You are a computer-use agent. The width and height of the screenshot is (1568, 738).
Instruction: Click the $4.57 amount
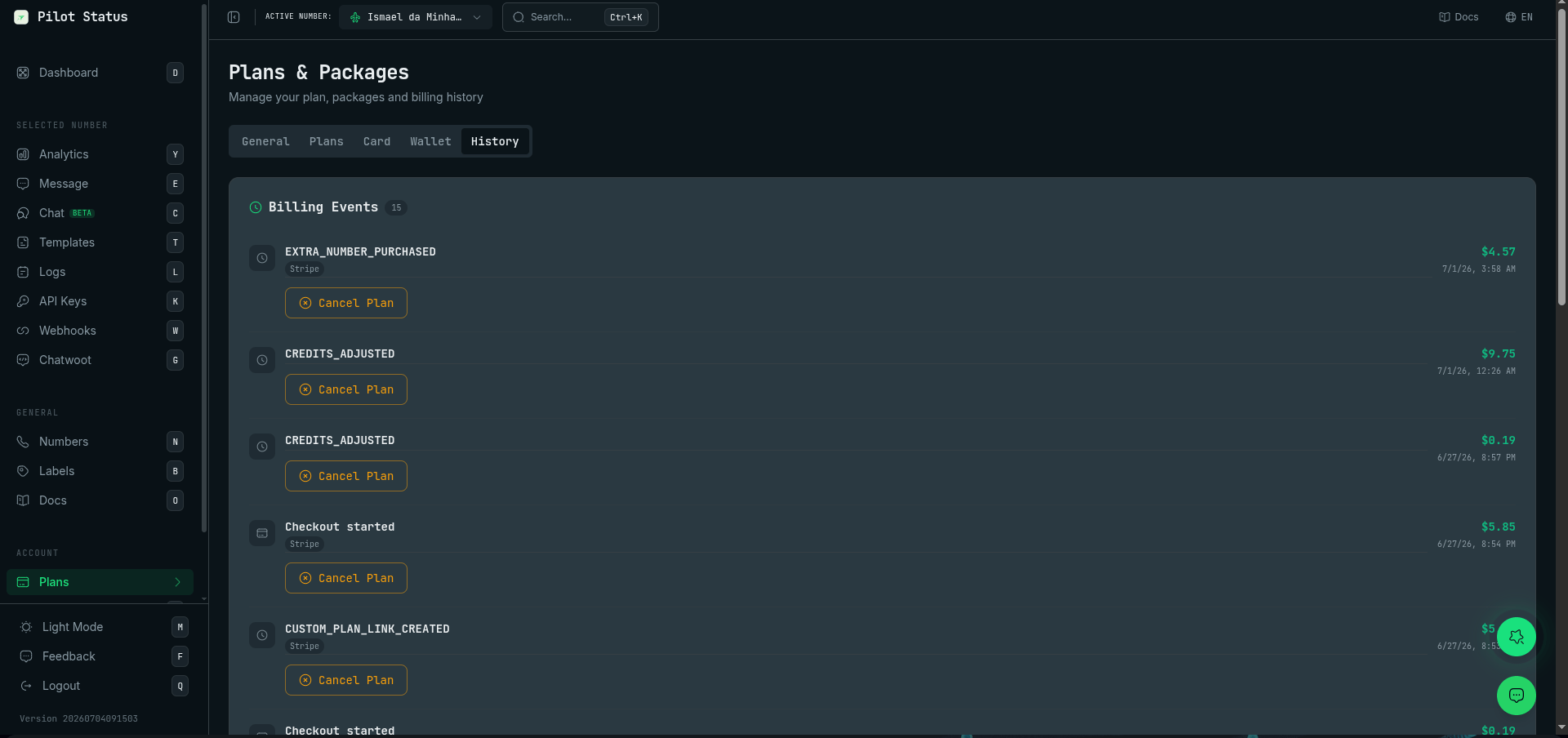tap(1498, 251)
